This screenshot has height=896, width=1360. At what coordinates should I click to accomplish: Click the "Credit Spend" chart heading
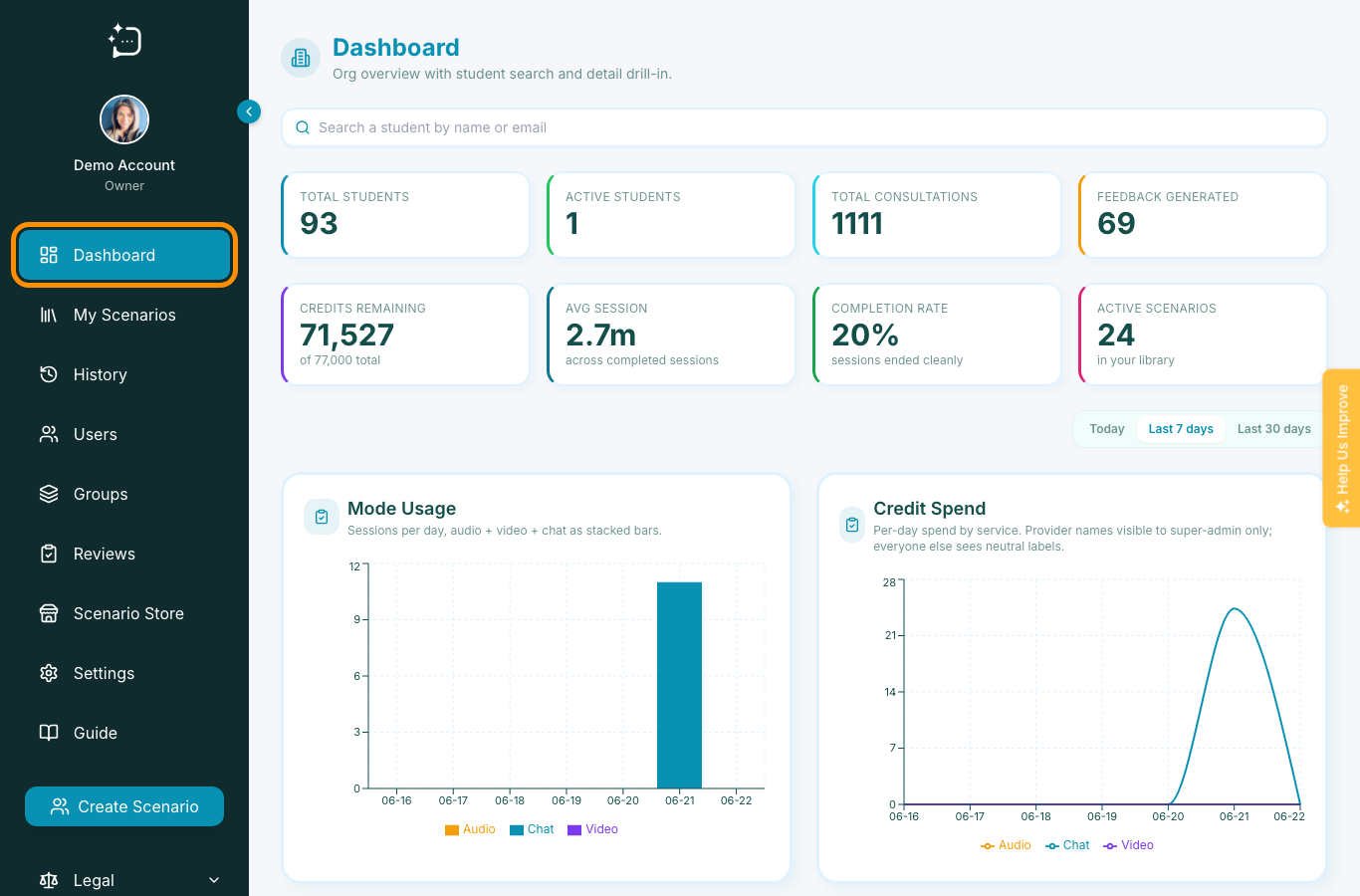[929, 509]
